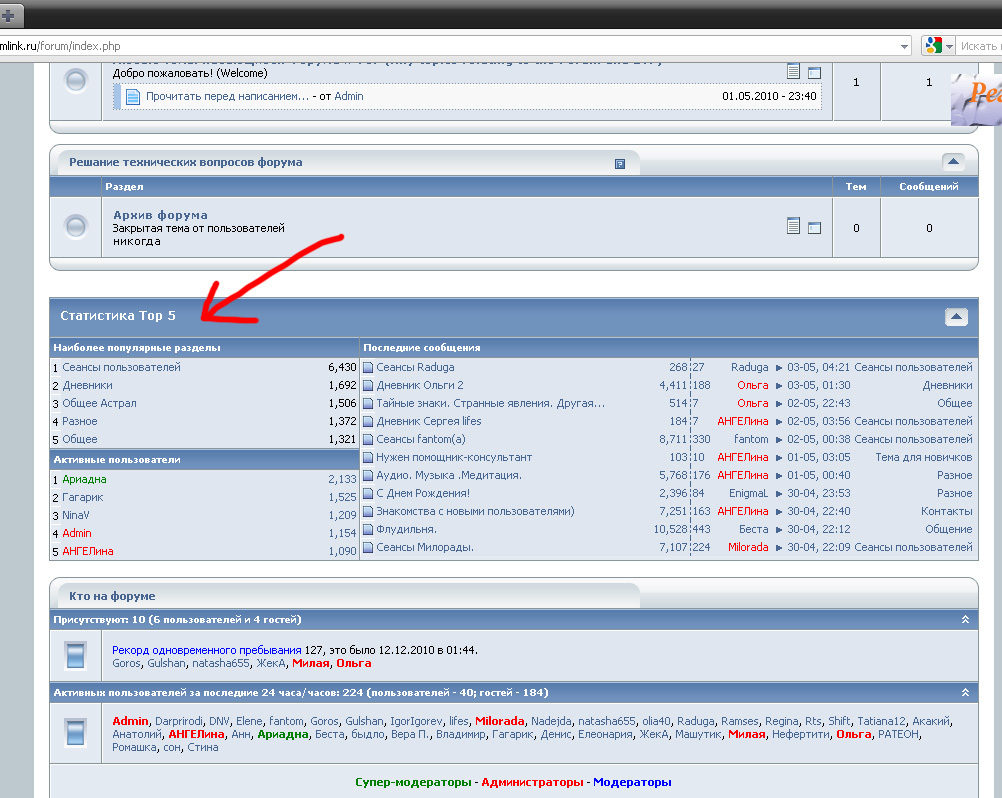Click the 'Архив форума' status icon
1002x798 pixels.
coord(76,227)
